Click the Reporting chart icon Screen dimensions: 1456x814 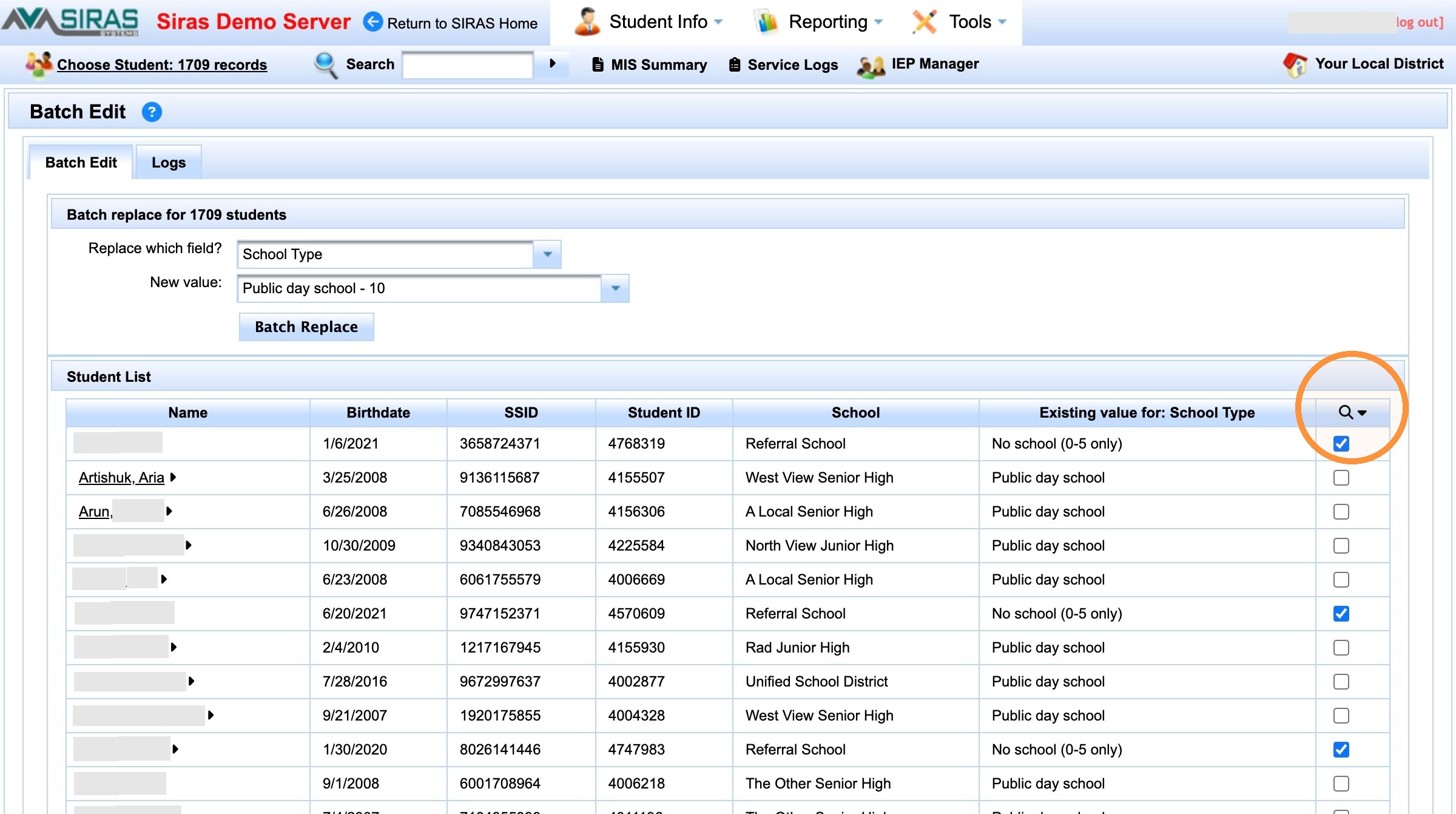click(x=766, y=22)
